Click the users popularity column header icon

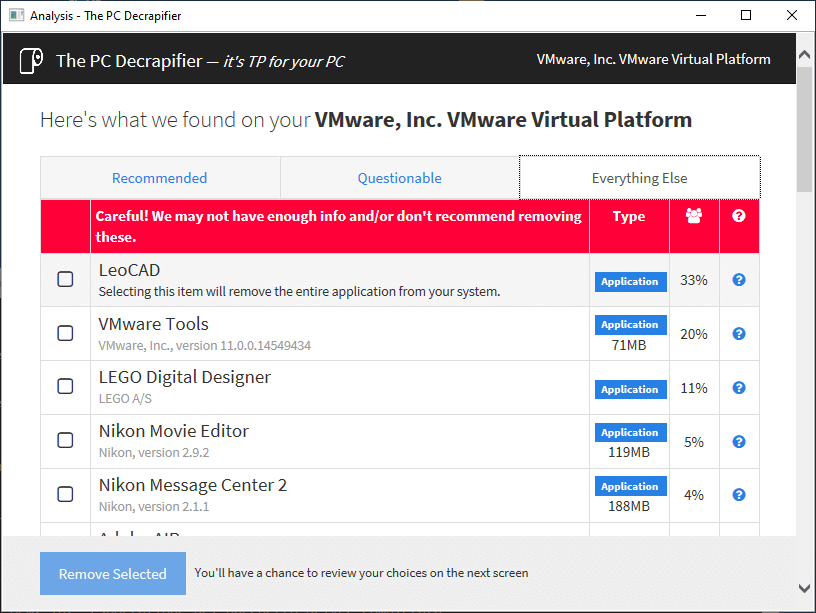coord(694,215)
